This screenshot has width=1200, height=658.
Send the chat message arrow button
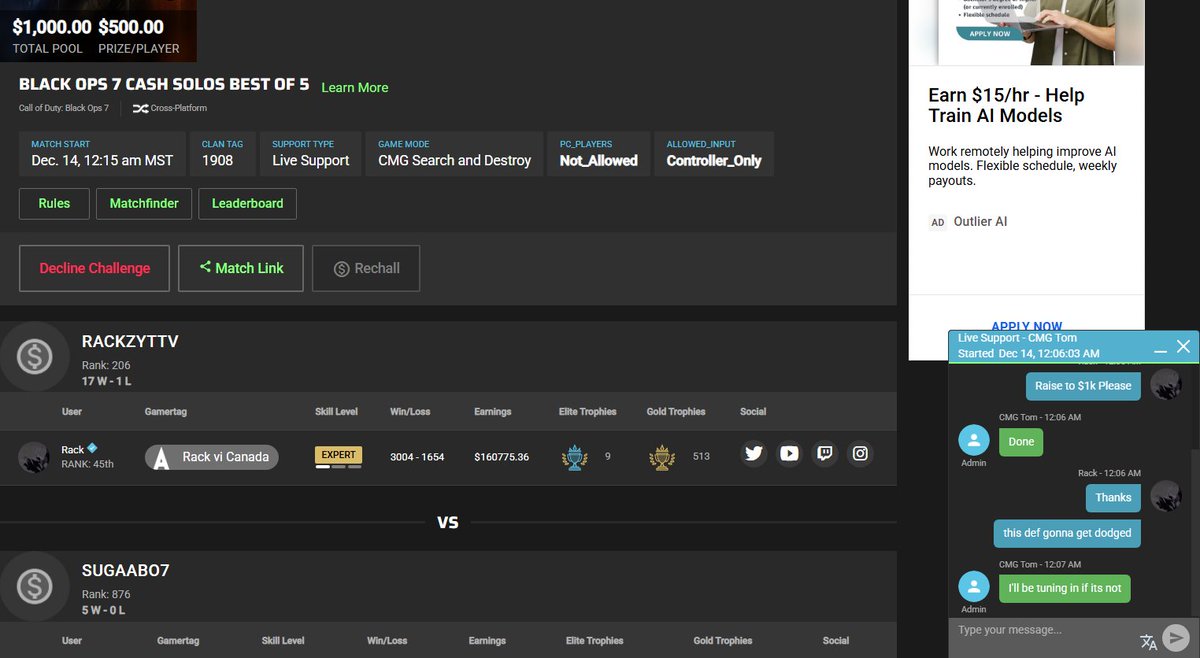(1177, 636)
